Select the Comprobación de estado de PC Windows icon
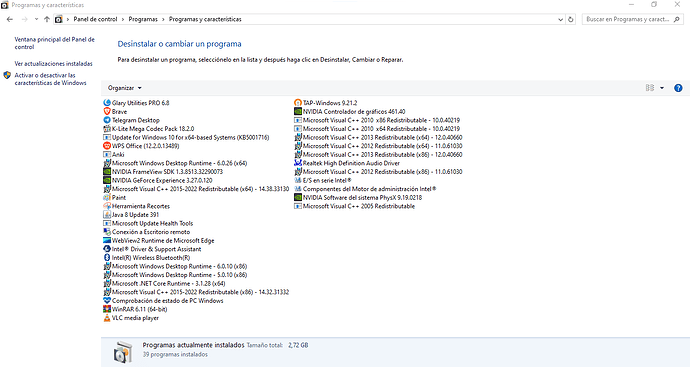 (106, 301)
